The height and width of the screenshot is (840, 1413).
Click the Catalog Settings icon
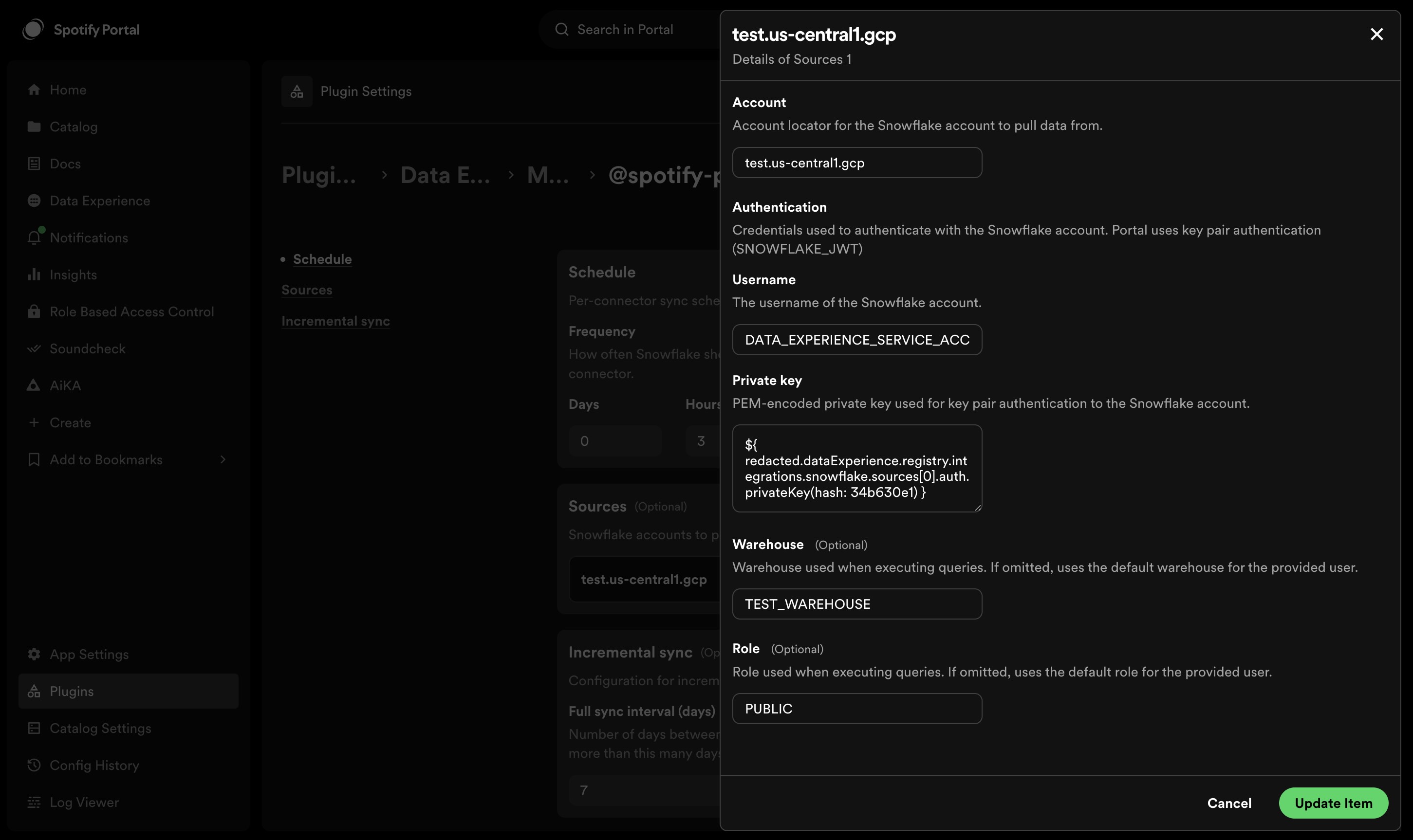pos(34,728)
